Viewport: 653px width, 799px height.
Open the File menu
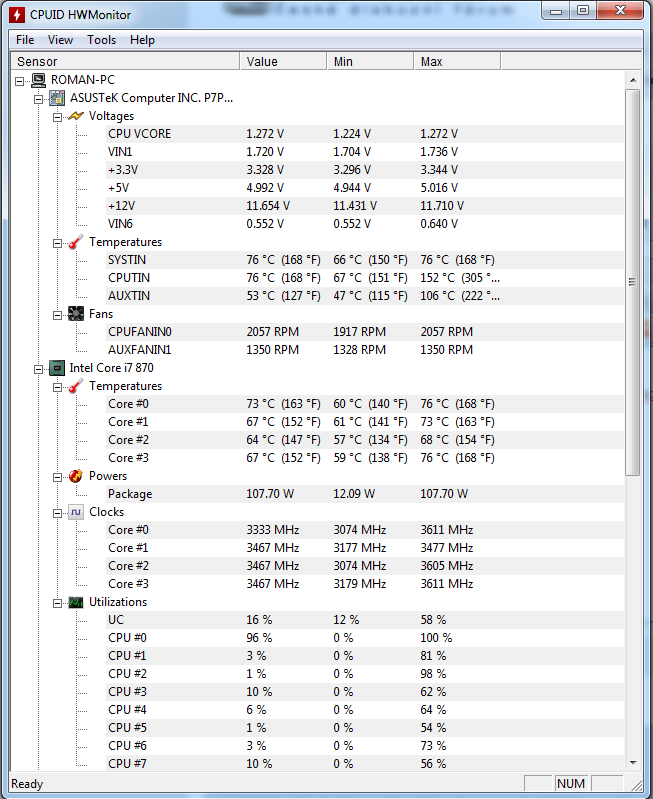pyautogui.click(x=25, y=40)
